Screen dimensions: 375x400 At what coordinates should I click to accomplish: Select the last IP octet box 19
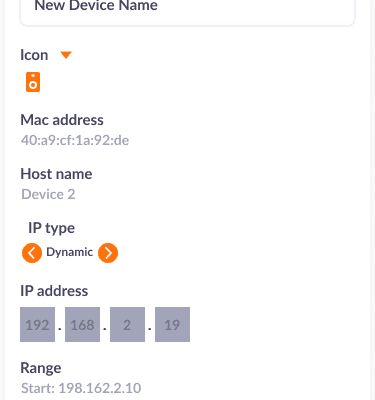[x=172, y=325]
